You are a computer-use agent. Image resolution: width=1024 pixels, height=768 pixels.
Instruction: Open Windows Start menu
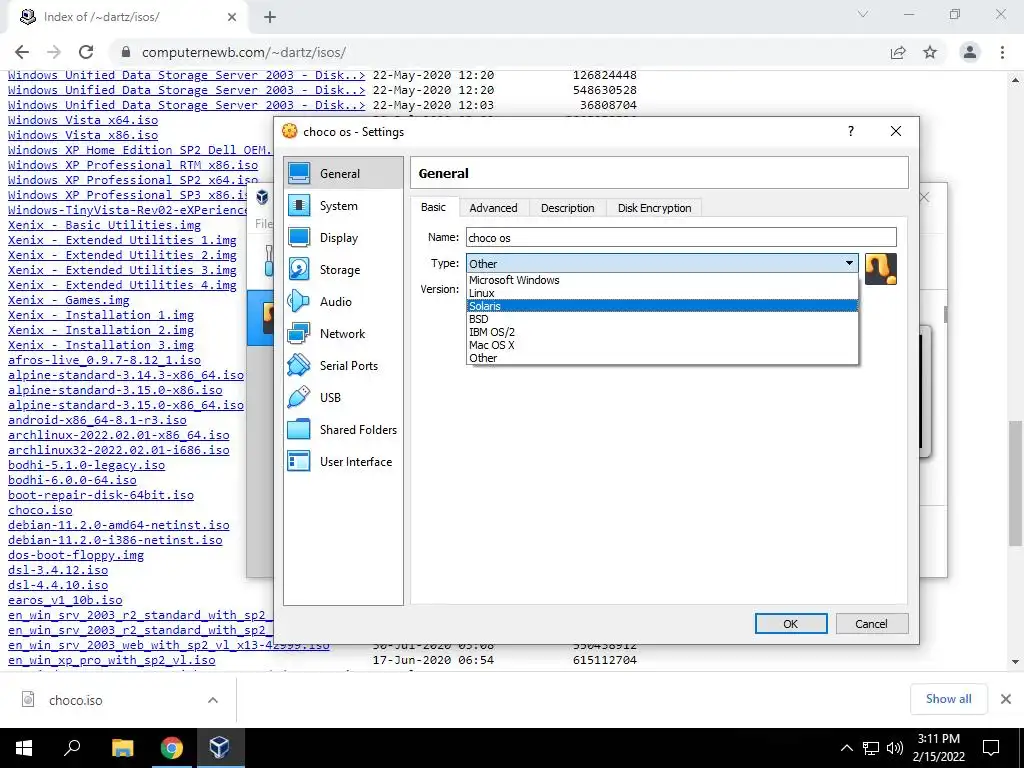tap(24, 748)
